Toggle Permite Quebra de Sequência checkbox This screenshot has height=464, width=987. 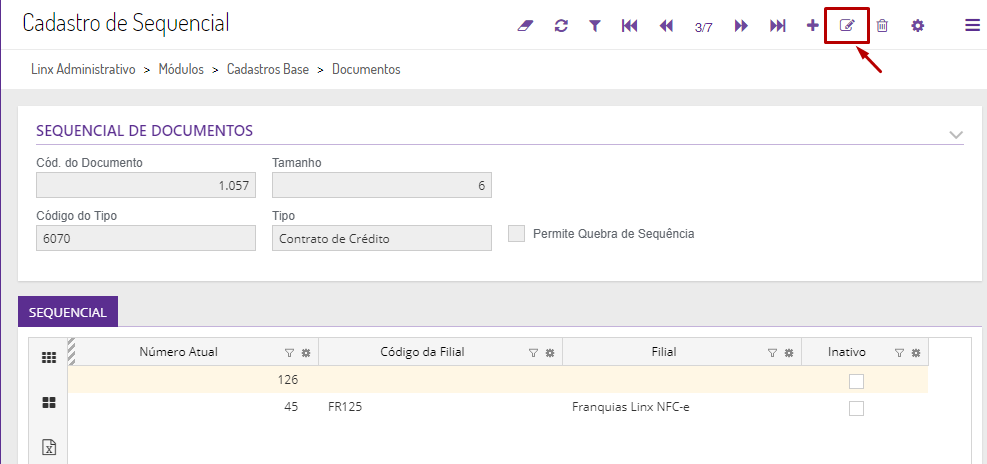tap(516, 234)
